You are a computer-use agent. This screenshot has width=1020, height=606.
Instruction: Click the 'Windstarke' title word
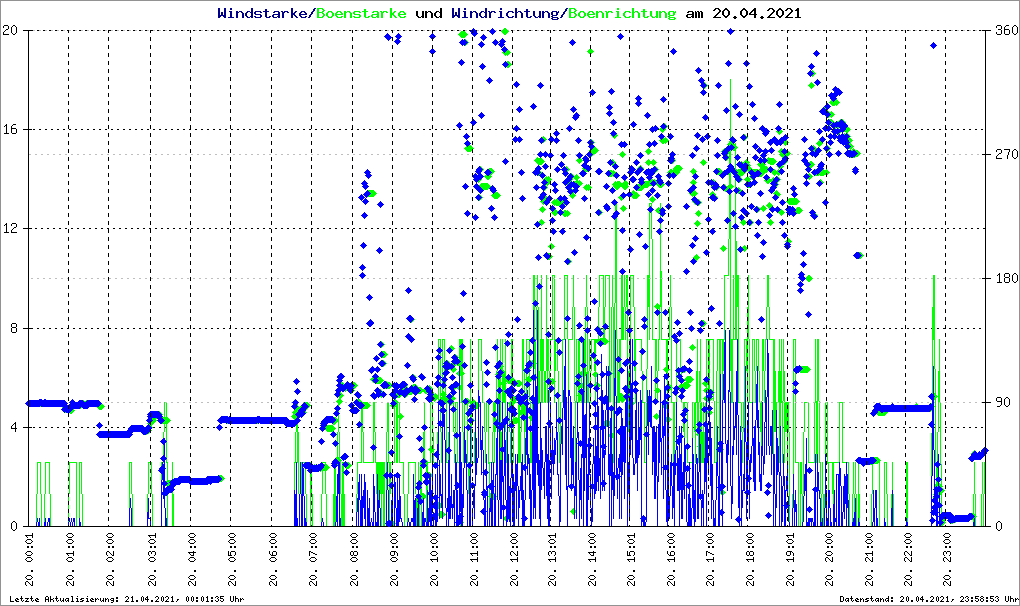coord(262,13)
